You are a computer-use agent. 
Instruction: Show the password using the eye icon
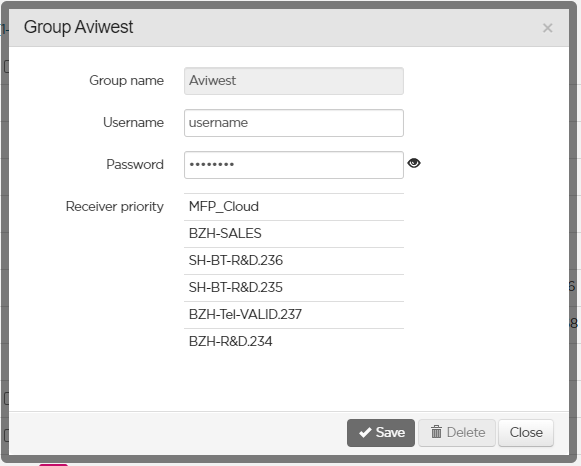click(414, 163)
